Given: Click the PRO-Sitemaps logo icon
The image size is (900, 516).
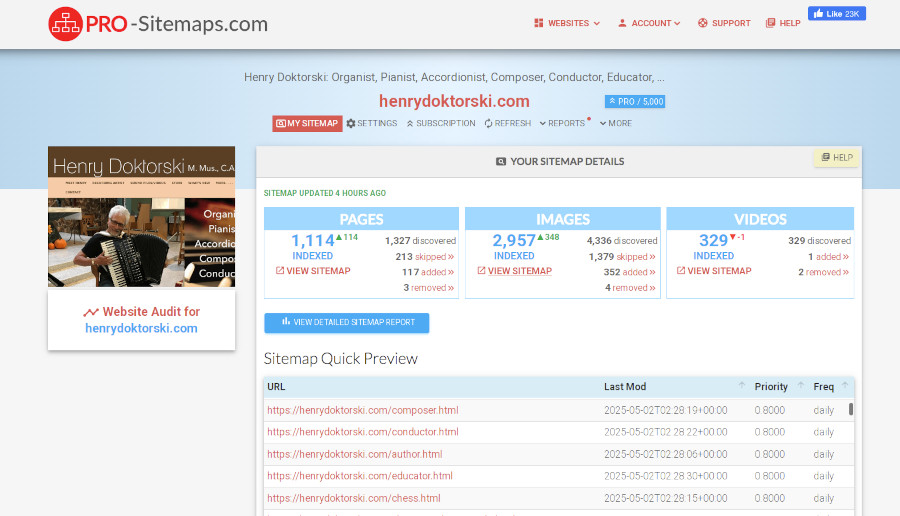Looking at the screenshot, I should [65, 23].
